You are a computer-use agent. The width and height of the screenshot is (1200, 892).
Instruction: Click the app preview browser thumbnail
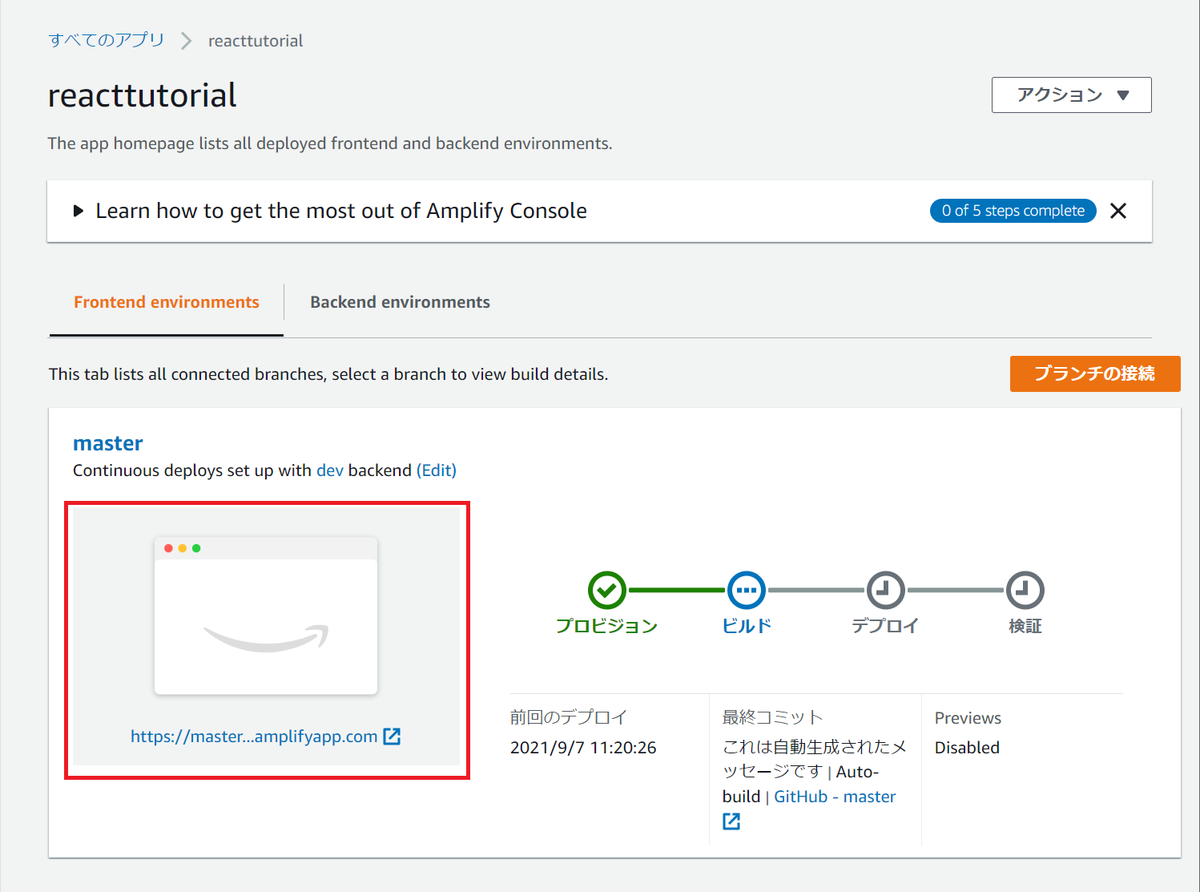pos(265,616)
